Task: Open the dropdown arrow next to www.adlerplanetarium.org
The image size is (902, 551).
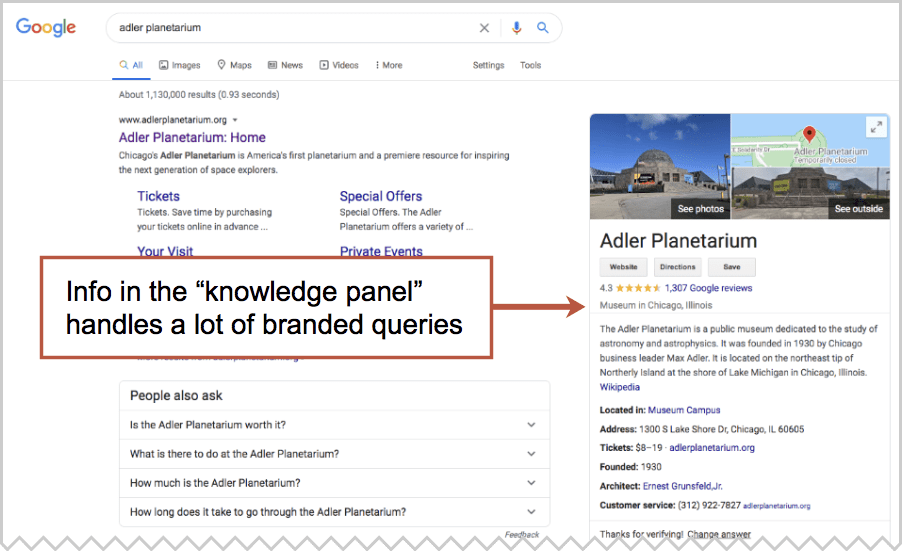Action: (235, 120)
